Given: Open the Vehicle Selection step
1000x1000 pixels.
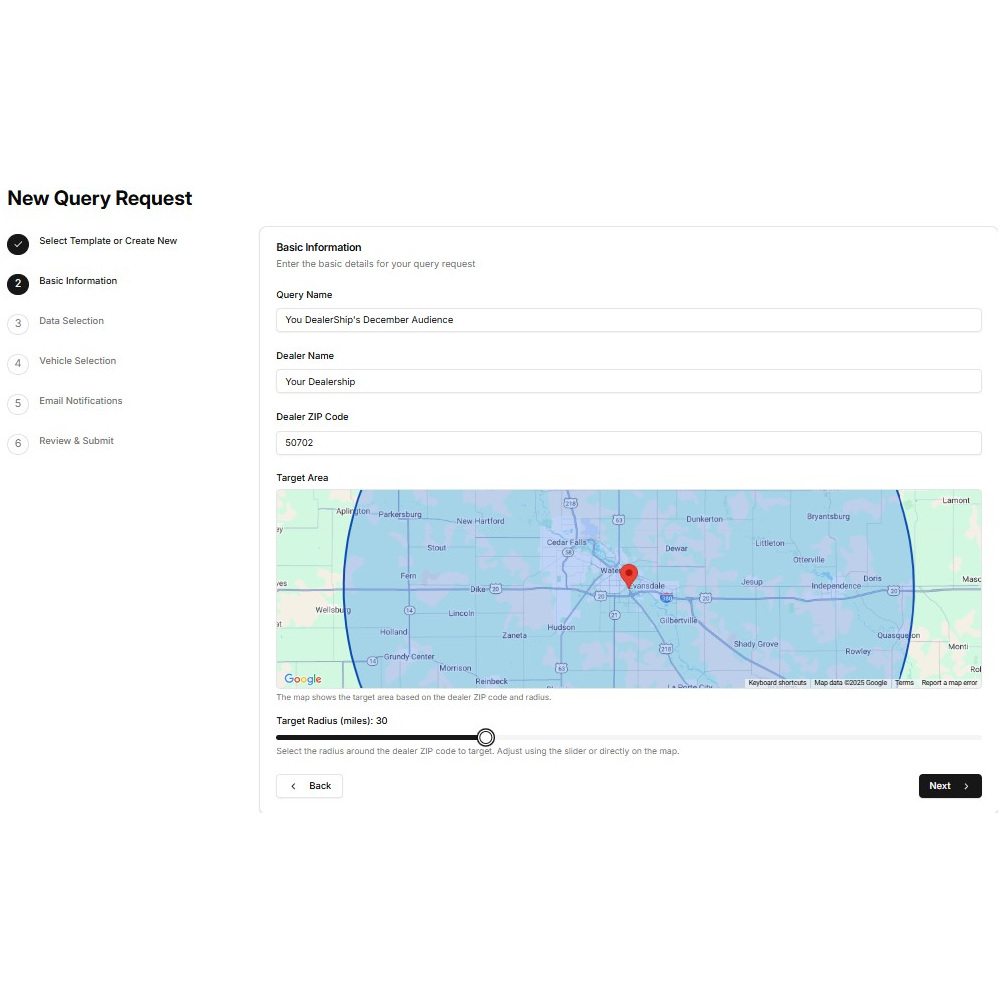Looking at the screenshot, I should (77, 361).
